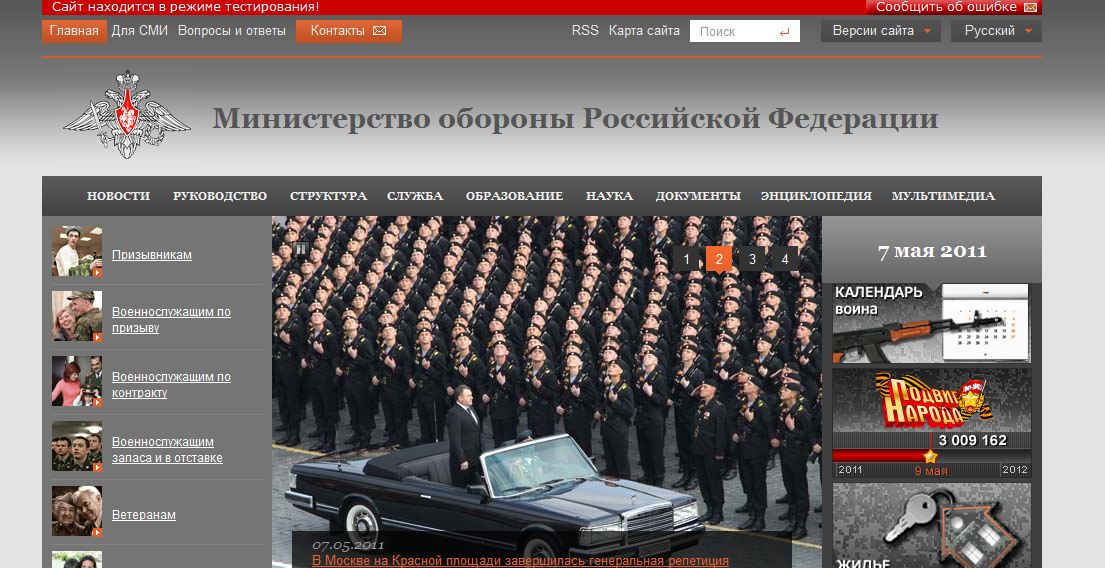
Task: Open the Структура menu
Action: [x=328, y=196]
